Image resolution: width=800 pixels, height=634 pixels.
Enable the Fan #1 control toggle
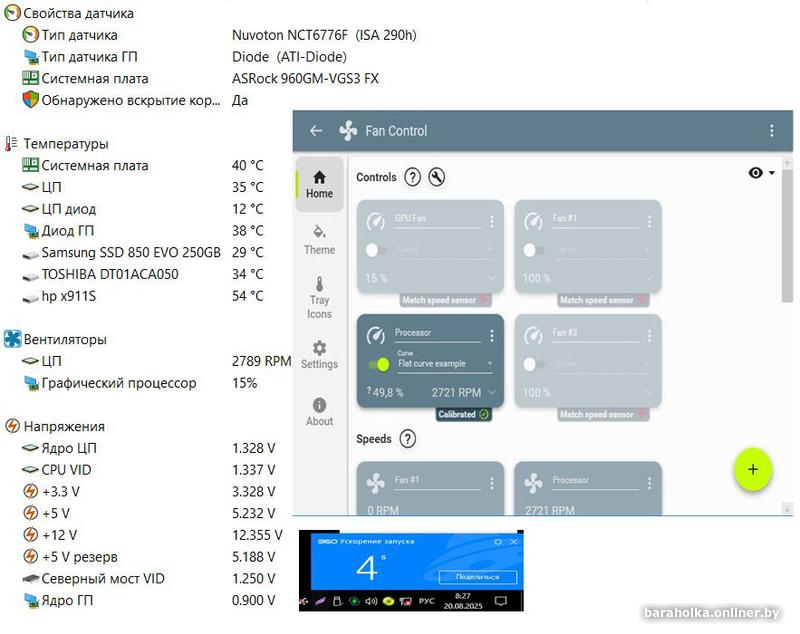click(x=534, y=250)
